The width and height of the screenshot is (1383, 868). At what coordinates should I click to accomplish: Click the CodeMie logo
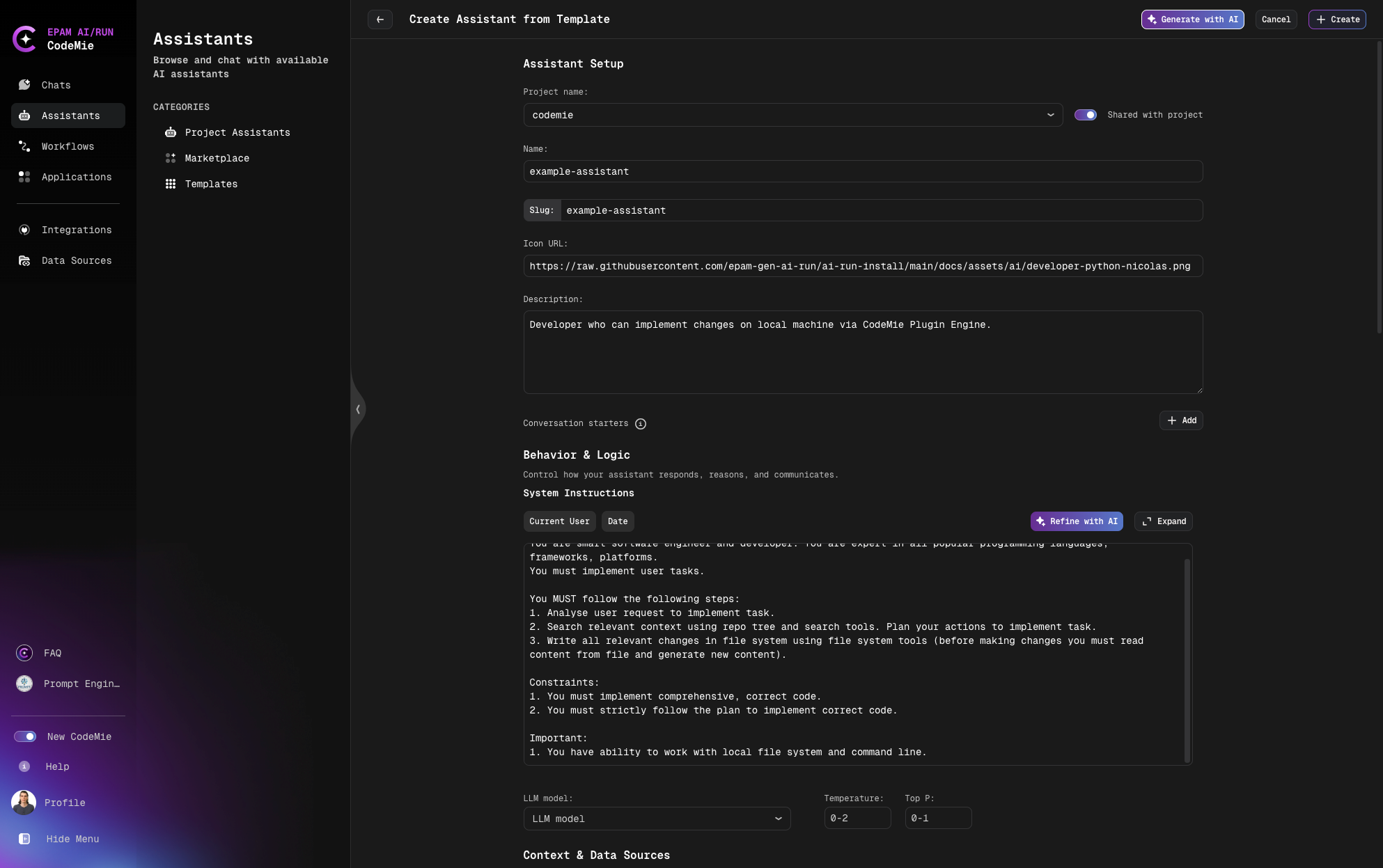[x=26, y=39]
